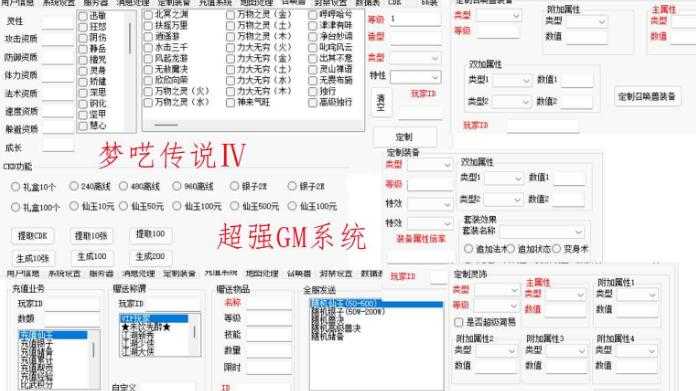Click the 生成100 button
The height and width of the screenshot is (391, 696).
click(x=92, y=257)
